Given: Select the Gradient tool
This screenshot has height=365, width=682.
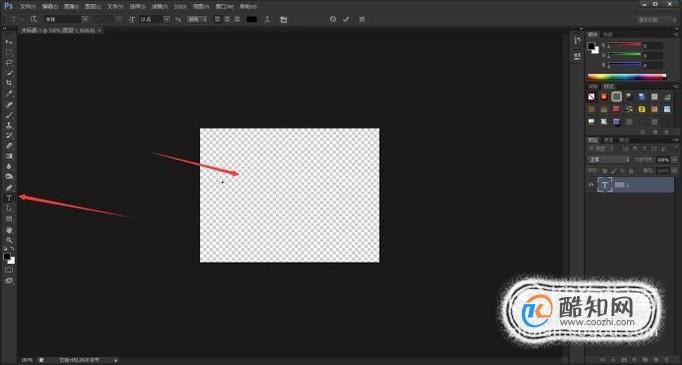Looking at the screenshot, I should point(9,156).
